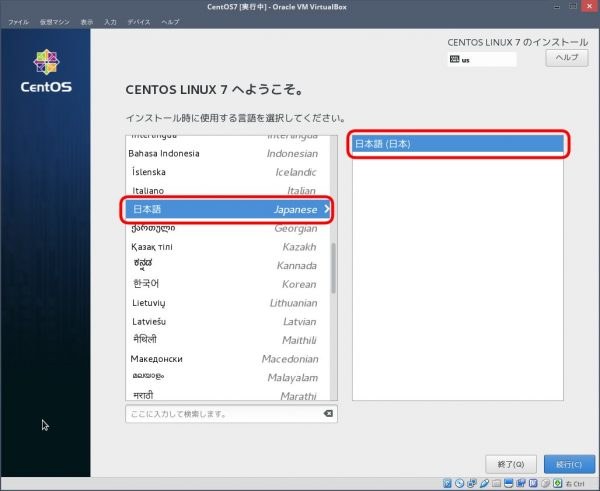This screenshot has height=491, width=600.
Task: Select the Malayalam language row
Action: 228,377
